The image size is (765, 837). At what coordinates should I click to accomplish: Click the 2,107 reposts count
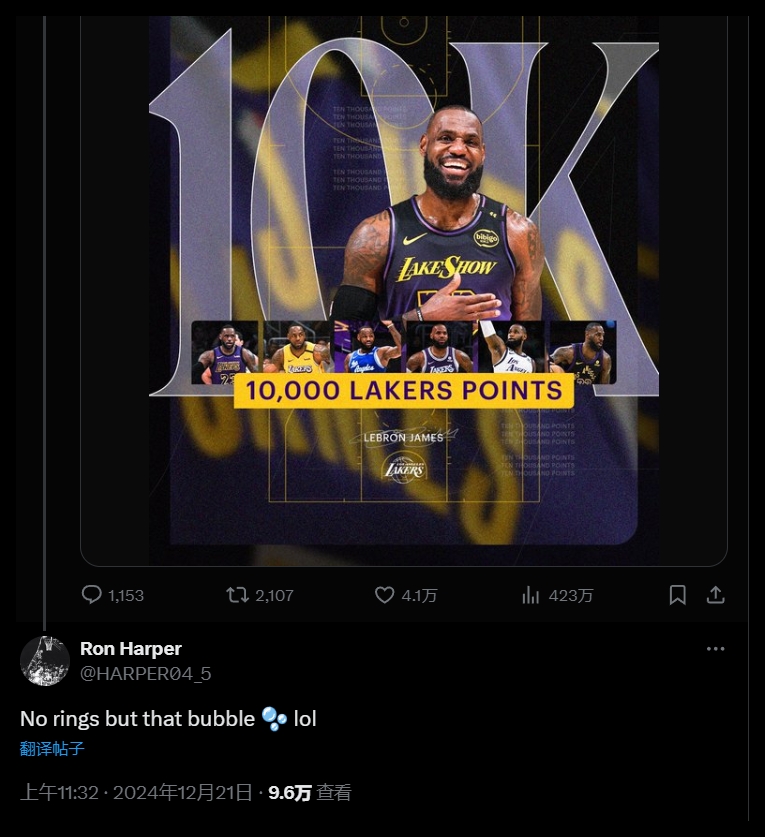[274, 595]
